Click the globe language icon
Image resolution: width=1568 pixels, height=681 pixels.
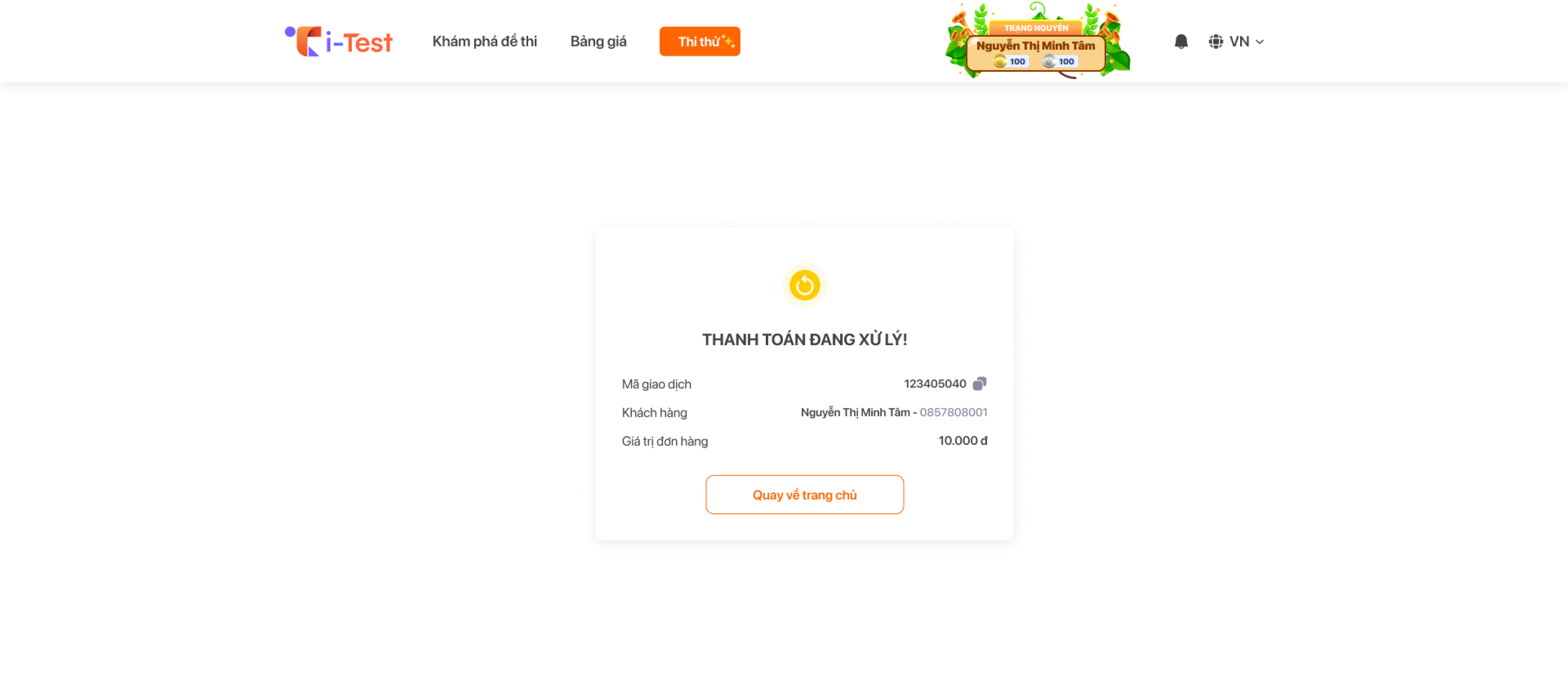point(1215,41)
